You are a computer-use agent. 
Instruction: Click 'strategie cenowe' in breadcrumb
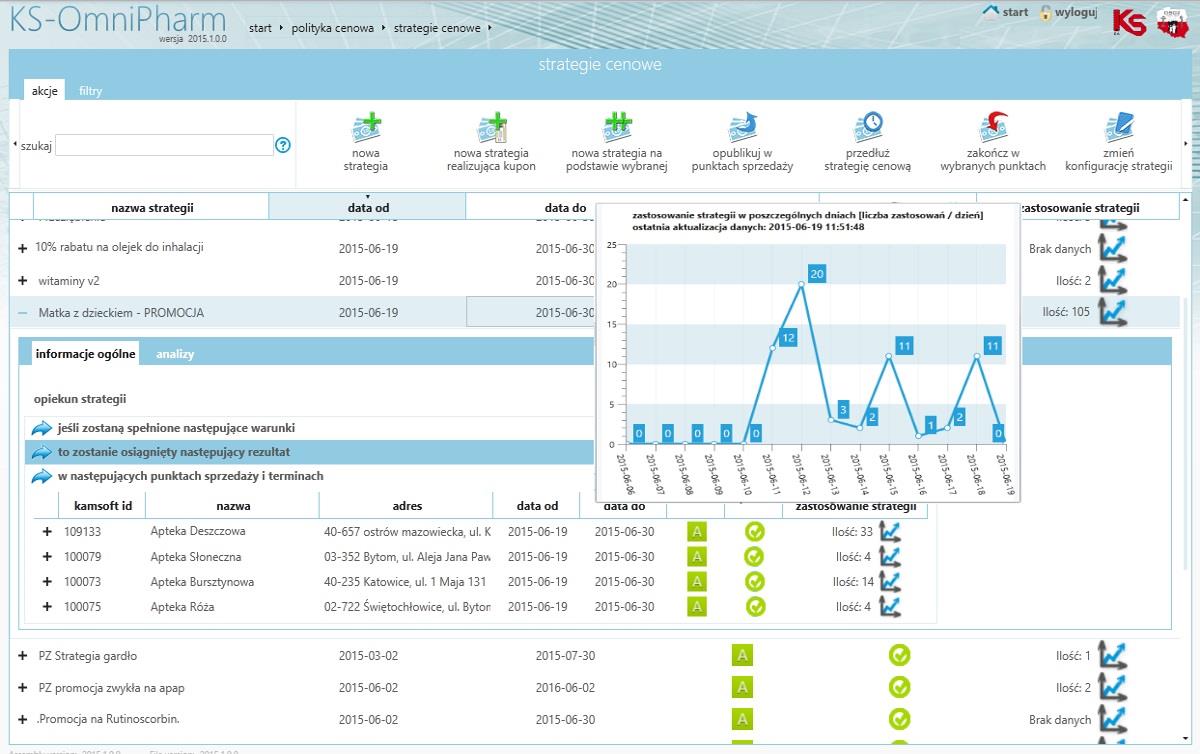click(x=436, y=28)
